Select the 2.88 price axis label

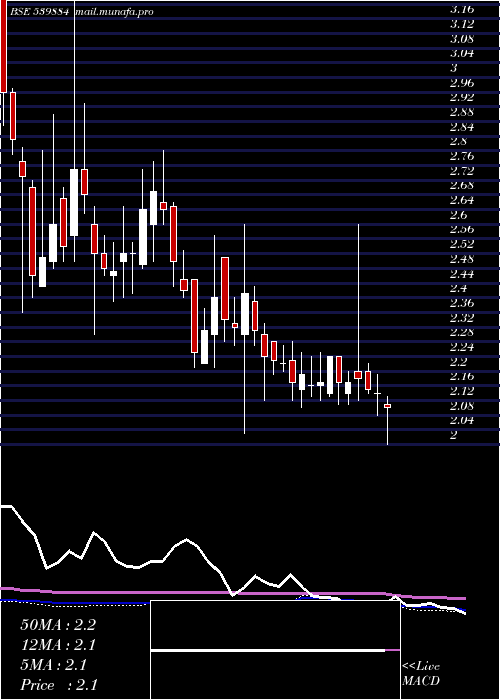461,112
